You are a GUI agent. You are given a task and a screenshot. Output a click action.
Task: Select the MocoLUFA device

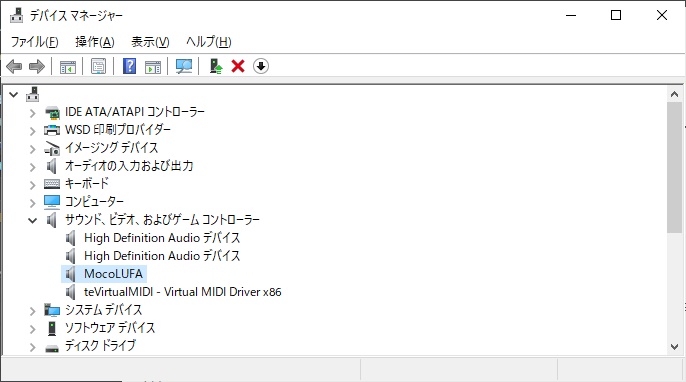coord(113,274)
